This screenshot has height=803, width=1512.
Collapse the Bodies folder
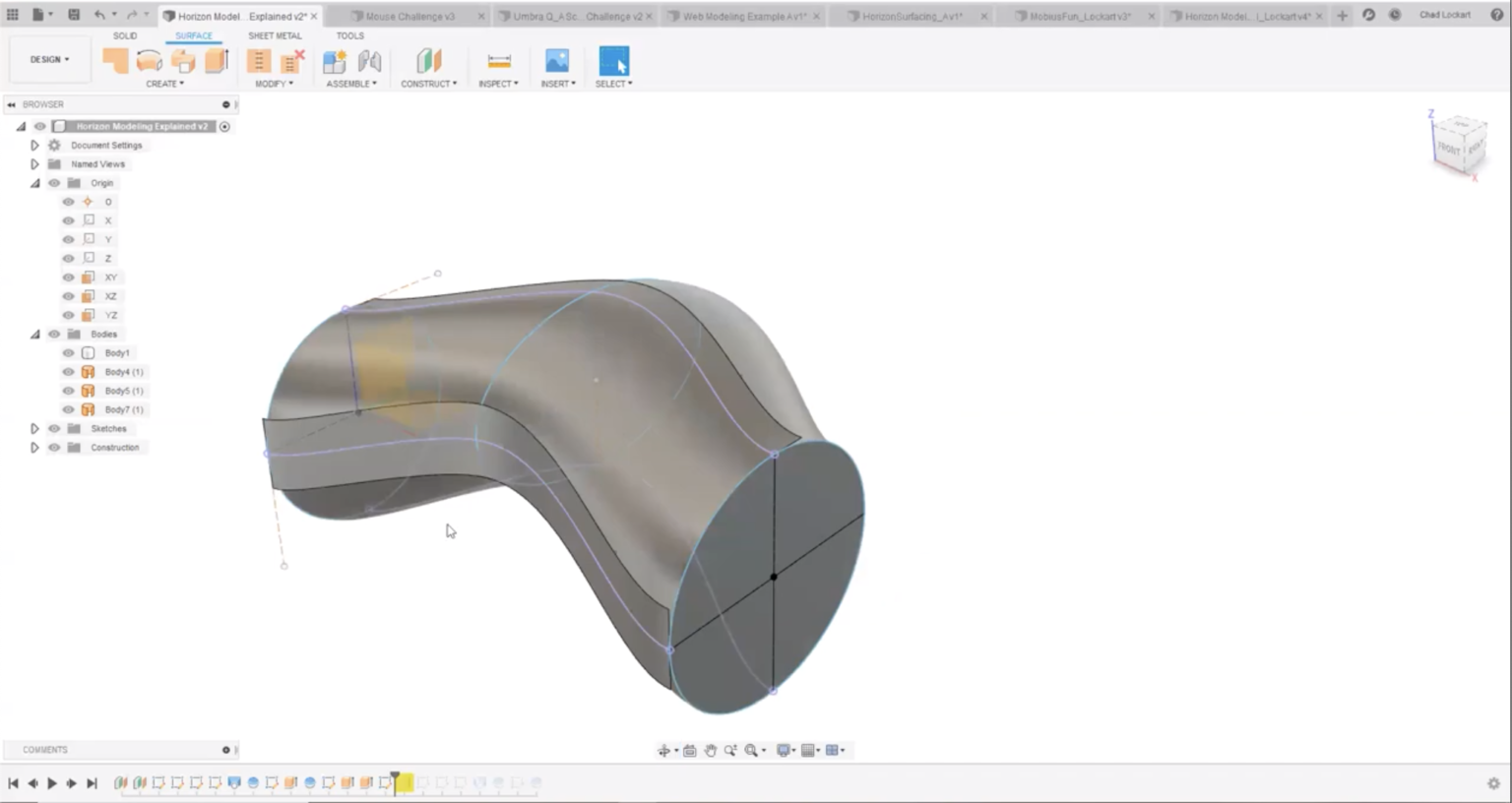click(x=34, y=334)
